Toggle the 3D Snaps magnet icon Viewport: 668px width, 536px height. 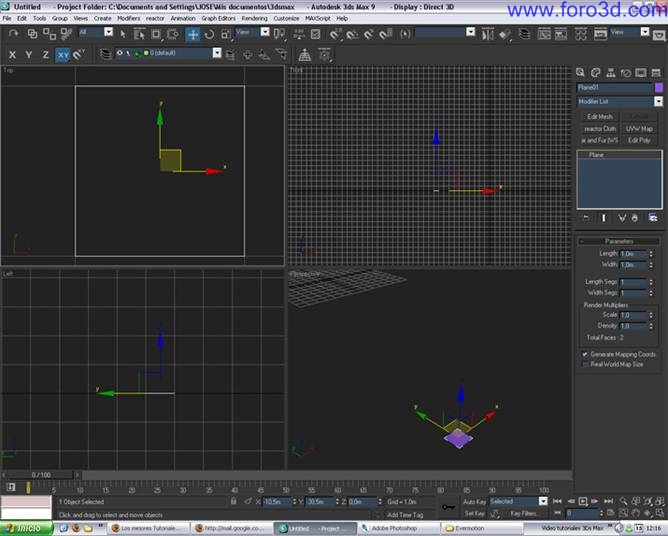(335, 34)
